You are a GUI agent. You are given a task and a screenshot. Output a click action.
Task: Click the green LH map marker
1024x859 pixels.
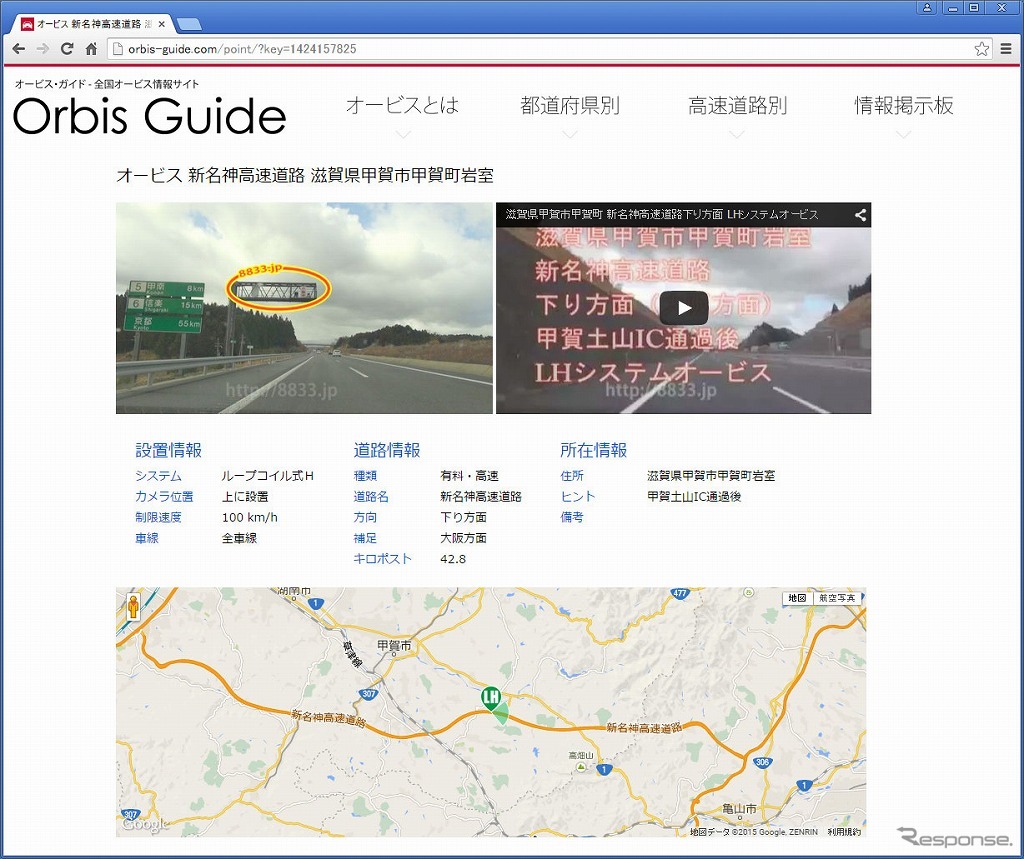point(491,698)
